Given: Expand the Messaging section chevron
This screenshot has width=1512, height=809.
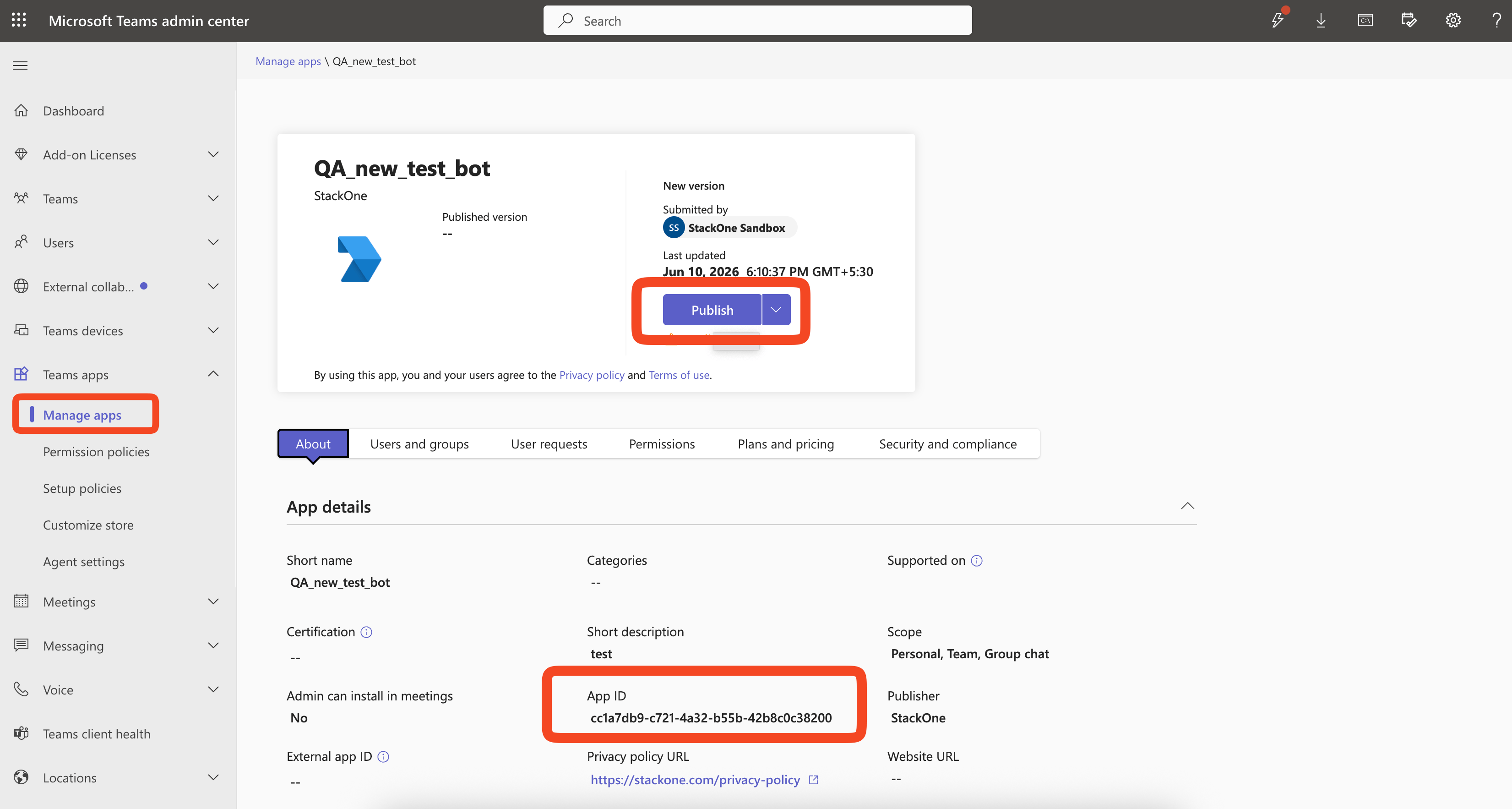Looking at the screenshot, I should (x=214, y=645).
